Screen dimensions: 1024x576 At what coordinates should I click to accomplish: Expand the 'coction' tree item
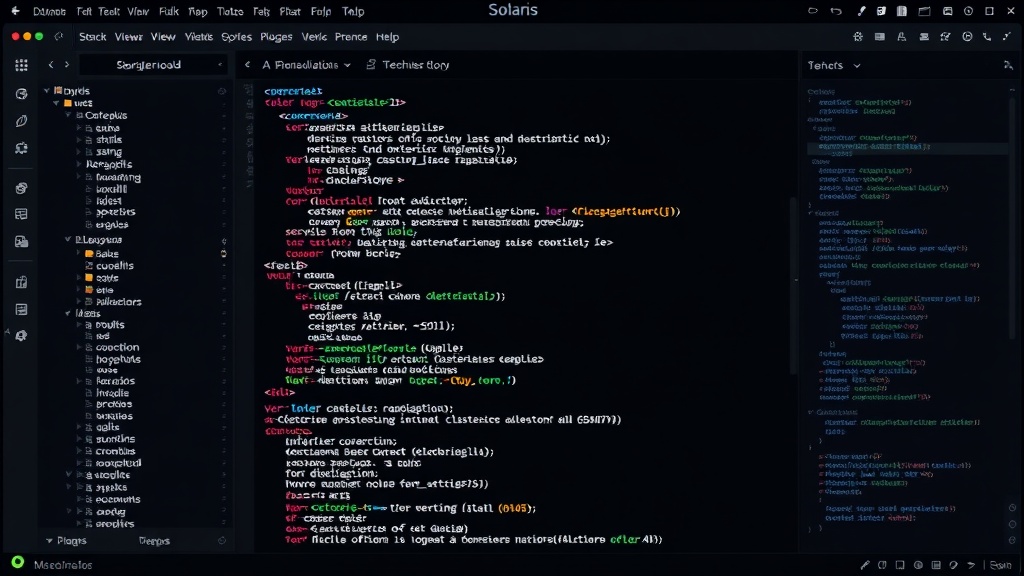(79, 347)
